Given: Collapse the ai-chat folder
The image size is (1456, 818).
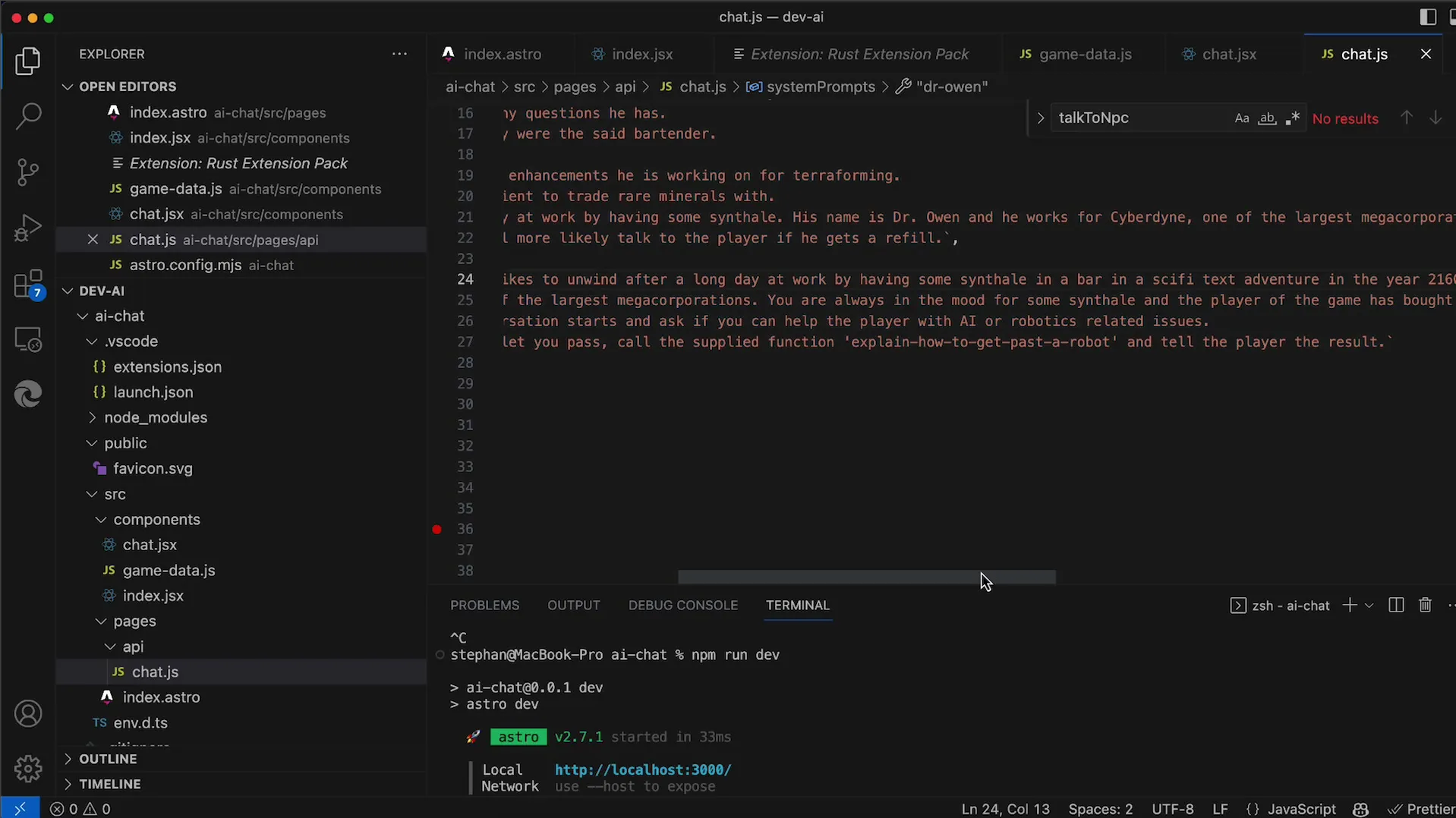Looking at the screenshot, I should [83, 316].
